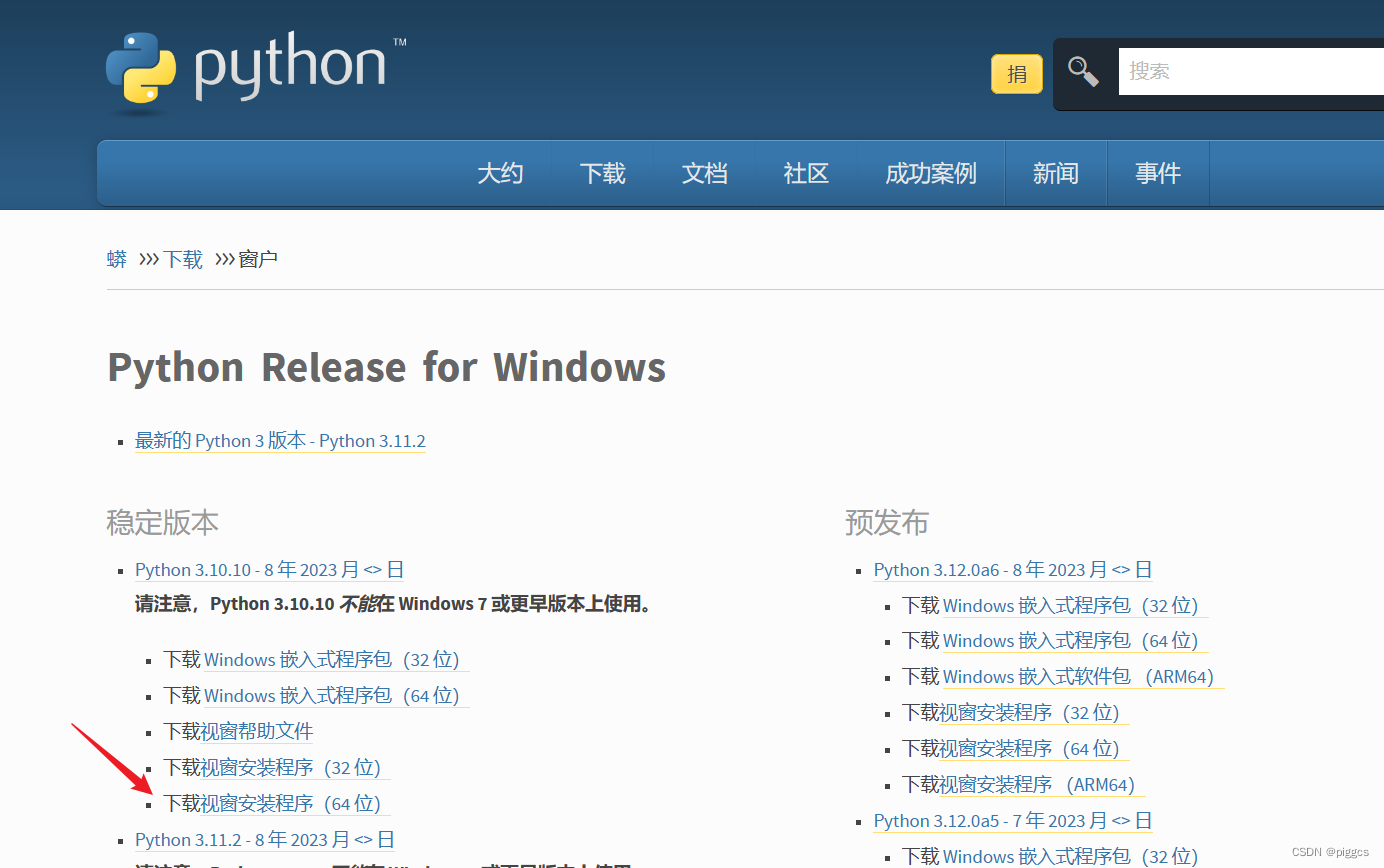The image size is (1384, 868).
Task: Download the 视窗帮助文件 help file
Action: (257, 732)
